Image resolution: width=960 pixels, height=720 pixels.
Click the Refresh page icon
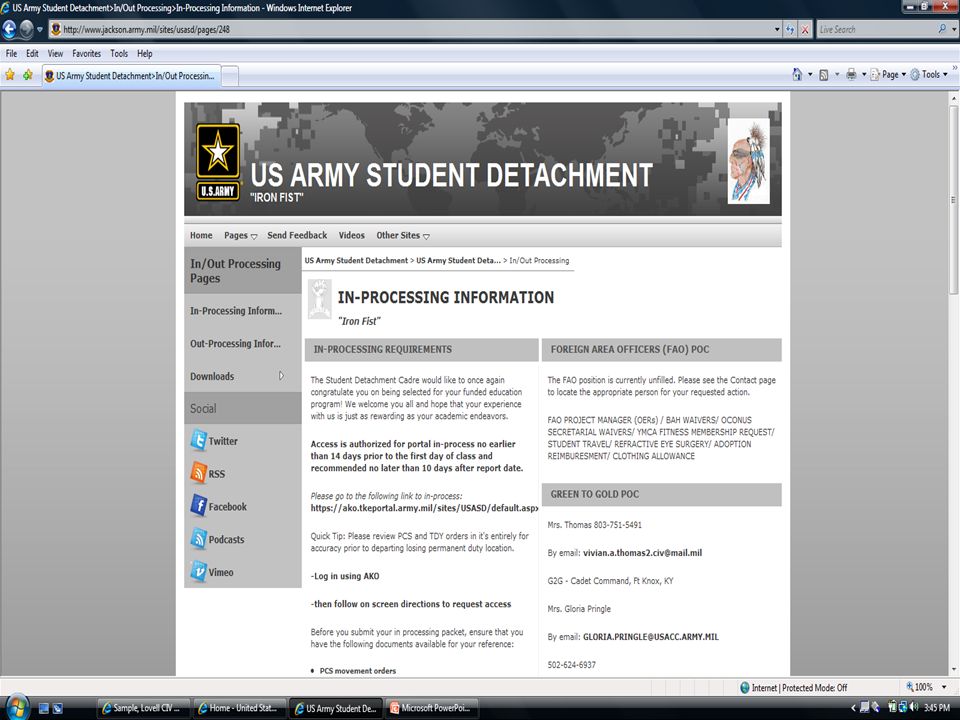click(x=790, y=29)
